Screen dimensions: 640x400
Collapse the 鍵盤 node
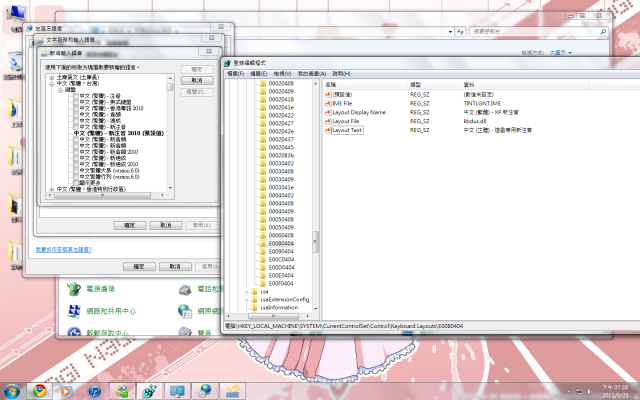coord(60,90)
